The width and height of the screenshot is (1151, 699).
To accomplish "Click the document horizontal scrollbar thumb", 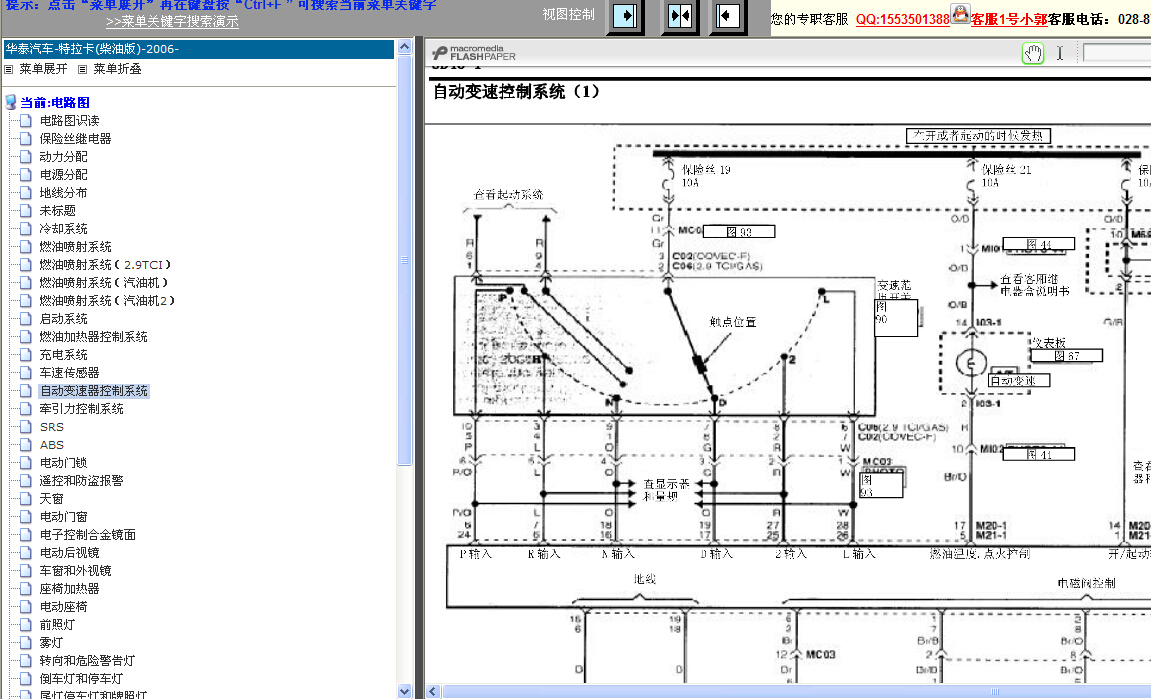I will point(796,691).
